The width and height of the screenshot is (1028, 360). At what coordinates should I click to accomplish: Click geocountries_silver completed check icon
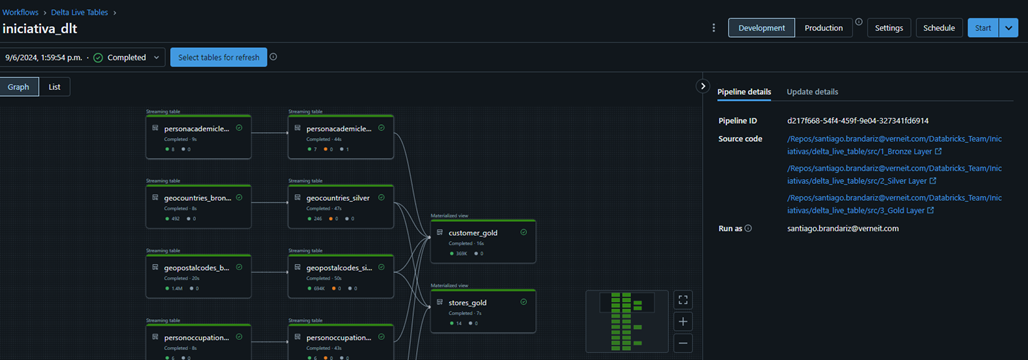[x=382, y=197]
